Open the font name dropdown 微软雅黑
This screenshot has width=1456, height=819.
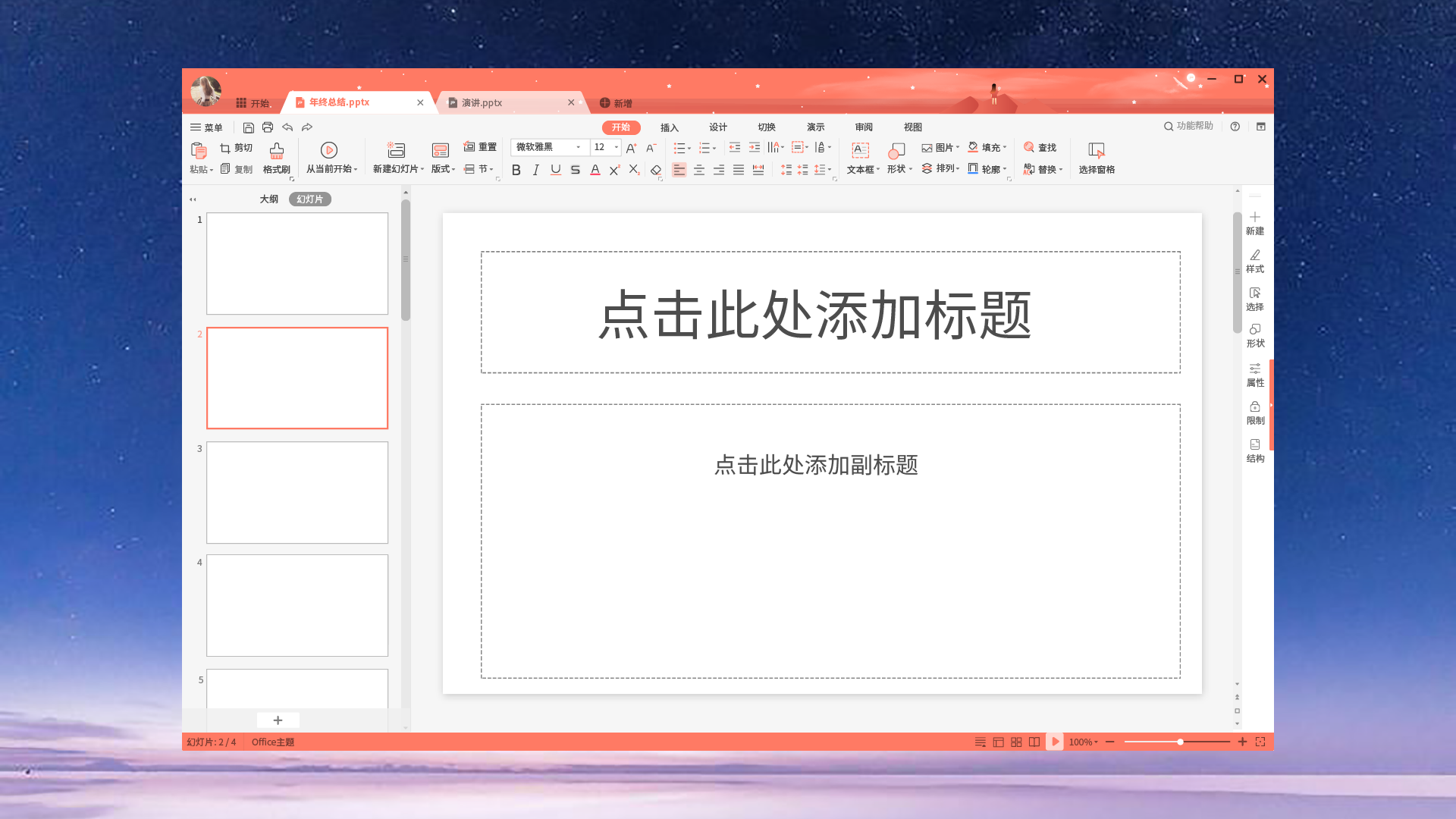coord(578,147)
